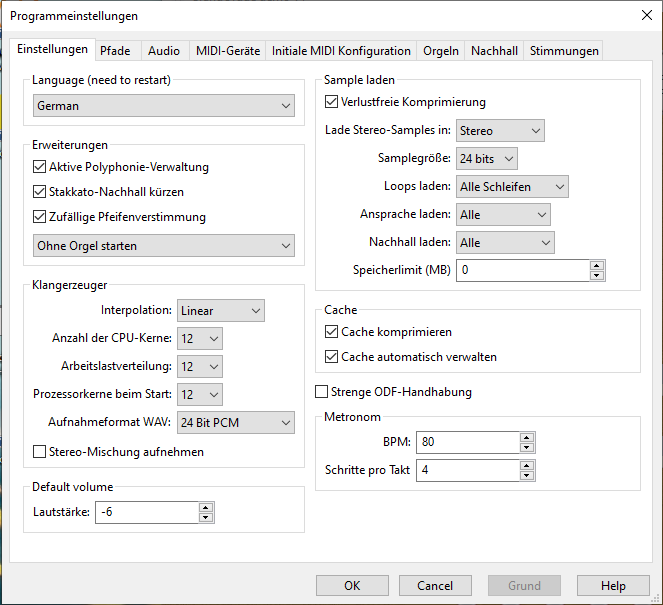
Task: Increase the BPM value with up arrow
Action: coord(527,437)
